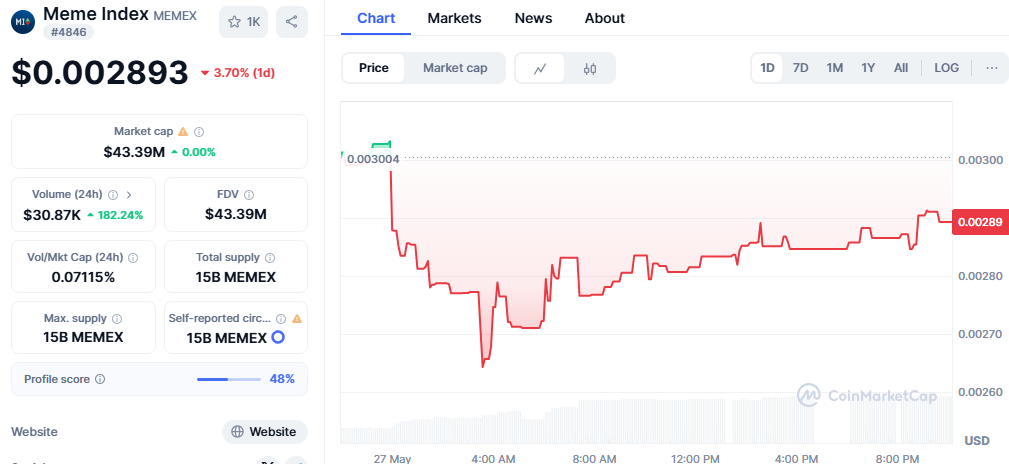The width and height of the screenshot is (1009, 464).
Task: Click the Meme Index coin logo
Action: [x=23, y=22]
